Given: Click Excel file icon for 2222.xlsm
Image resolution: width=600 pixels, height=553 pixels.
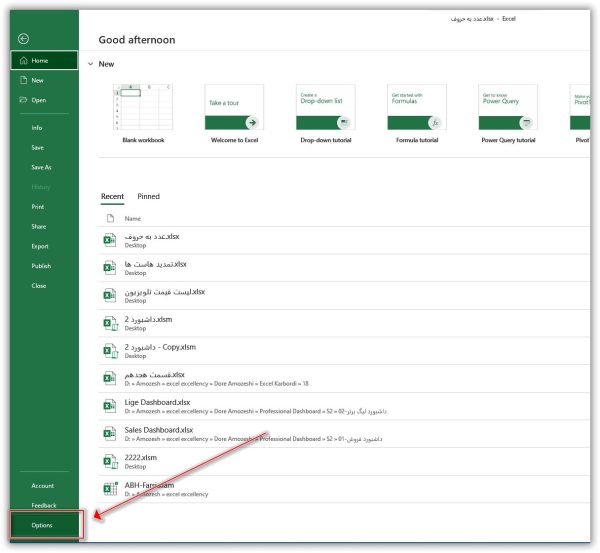Looking at the screenshot, I should click(x=110, y=461).
